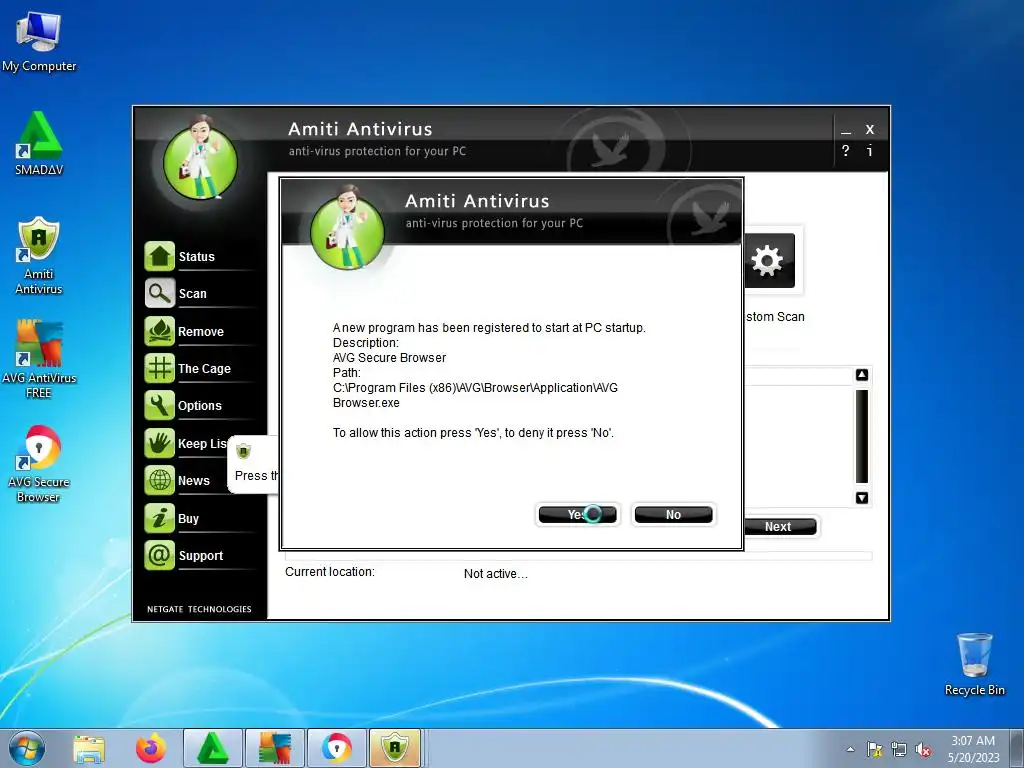Viewport: 1024px width, 768px height.
Task: Select the Amiti Antivirus desktop shortcut
Action: (39, 255)
